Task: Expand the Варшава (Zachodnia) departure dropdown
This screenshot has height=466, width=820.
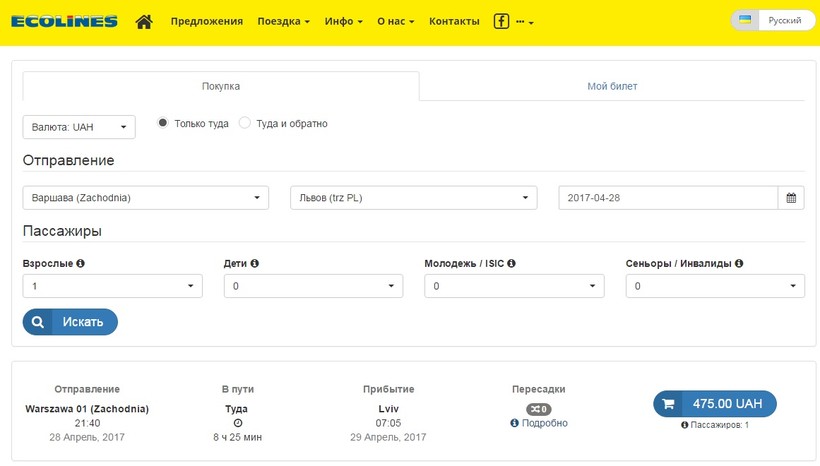Action: pyautogui.click(x=145, y=198)
